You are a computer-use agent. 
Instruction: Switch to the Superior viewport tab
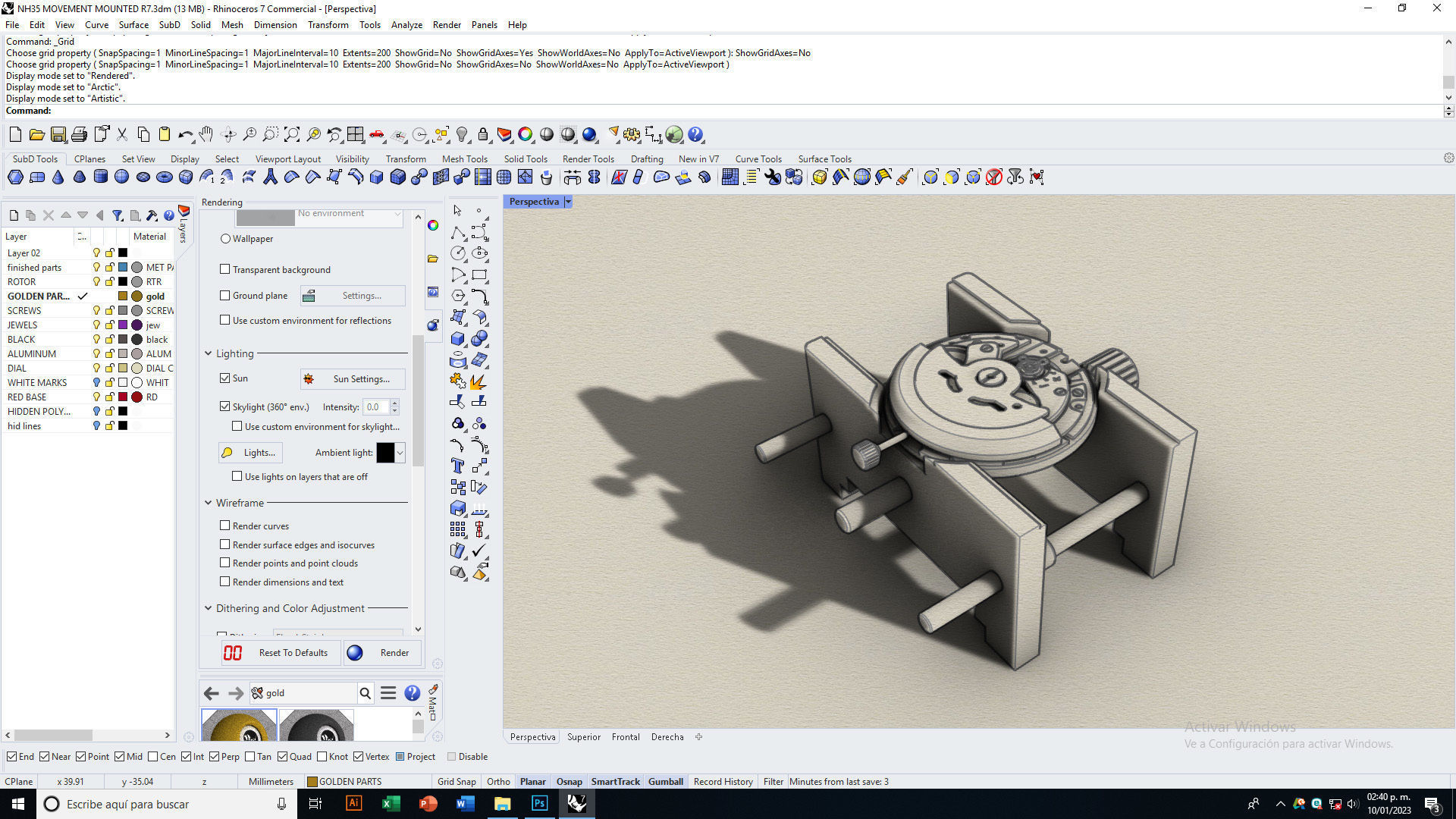pos(584,737)
